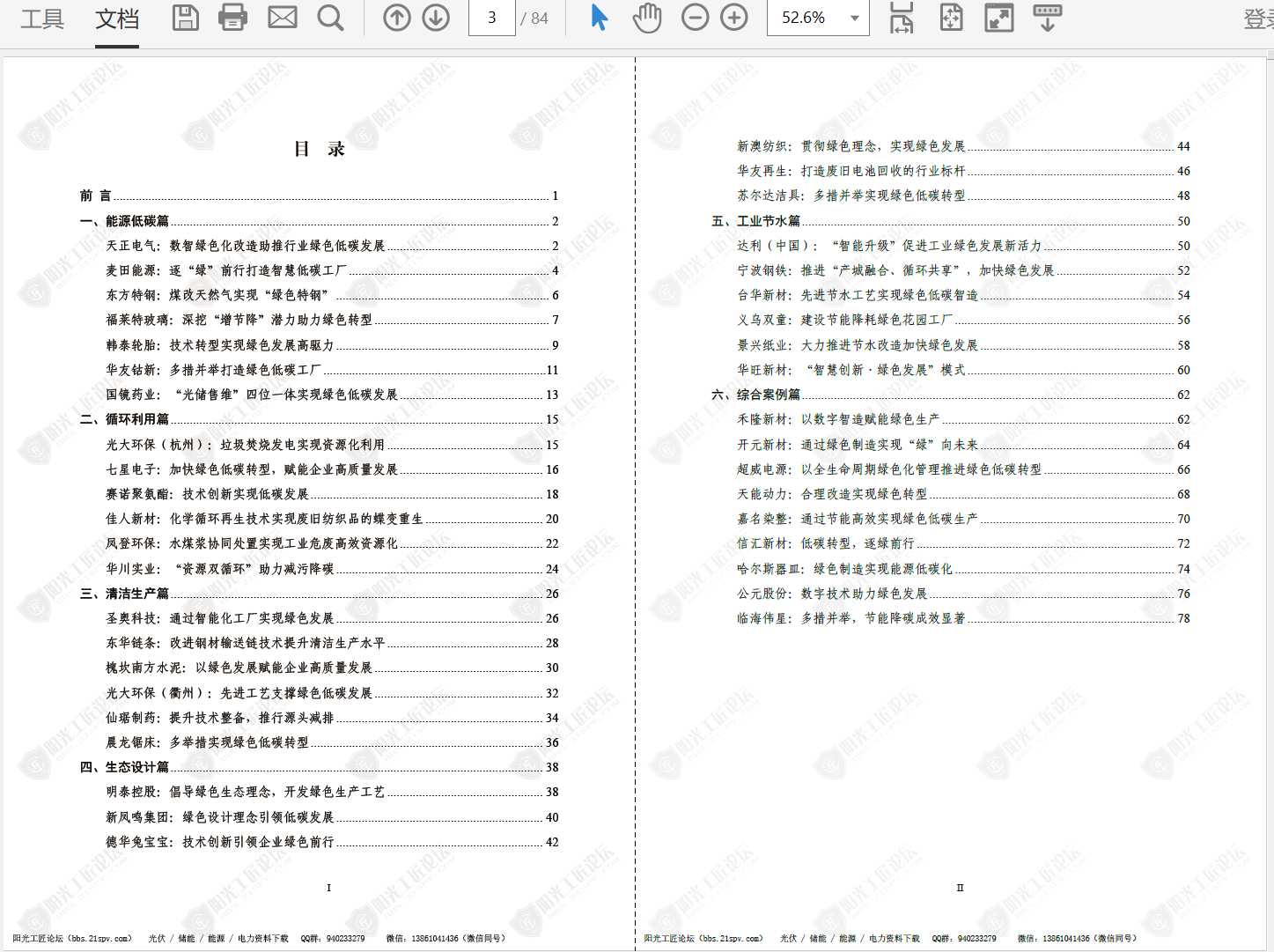1274x952 pixels.
Task: Open 晨龙锯床 contents entry
Action: point(332,742)
